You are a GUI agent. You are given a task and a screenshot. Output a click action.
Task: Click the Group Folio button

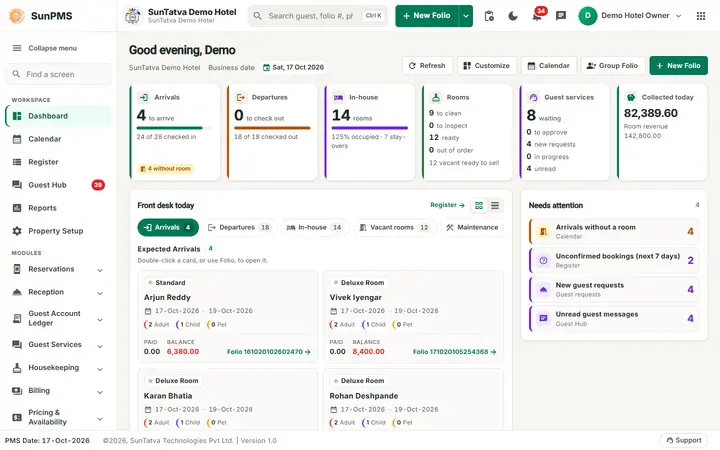pos(613,66)
